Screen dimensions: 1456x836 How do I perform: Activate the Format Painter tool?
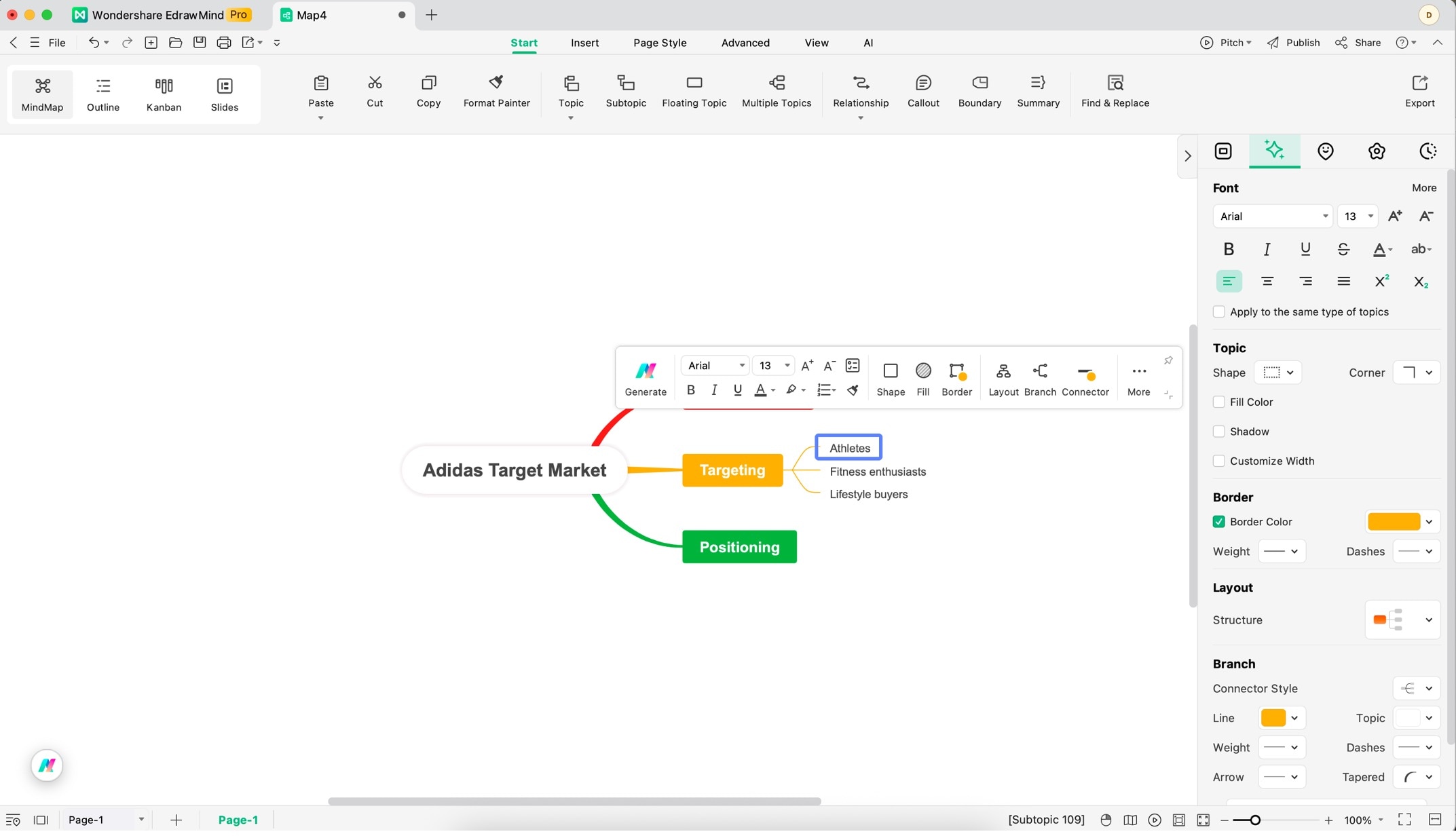pos(496,92)
